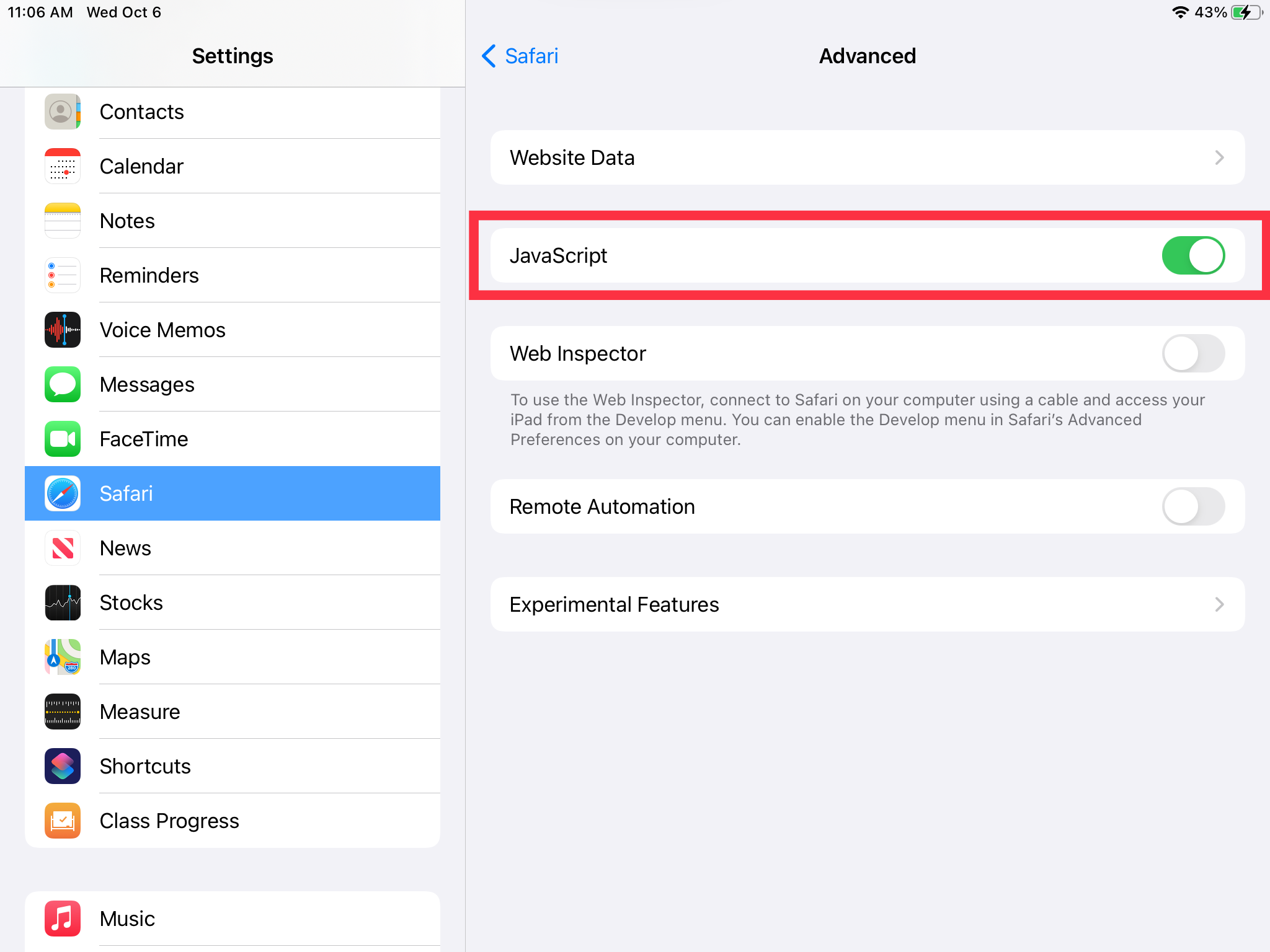Select Messages in the settings list
This screenshot has width=1270, height=952.
point(233,384)
